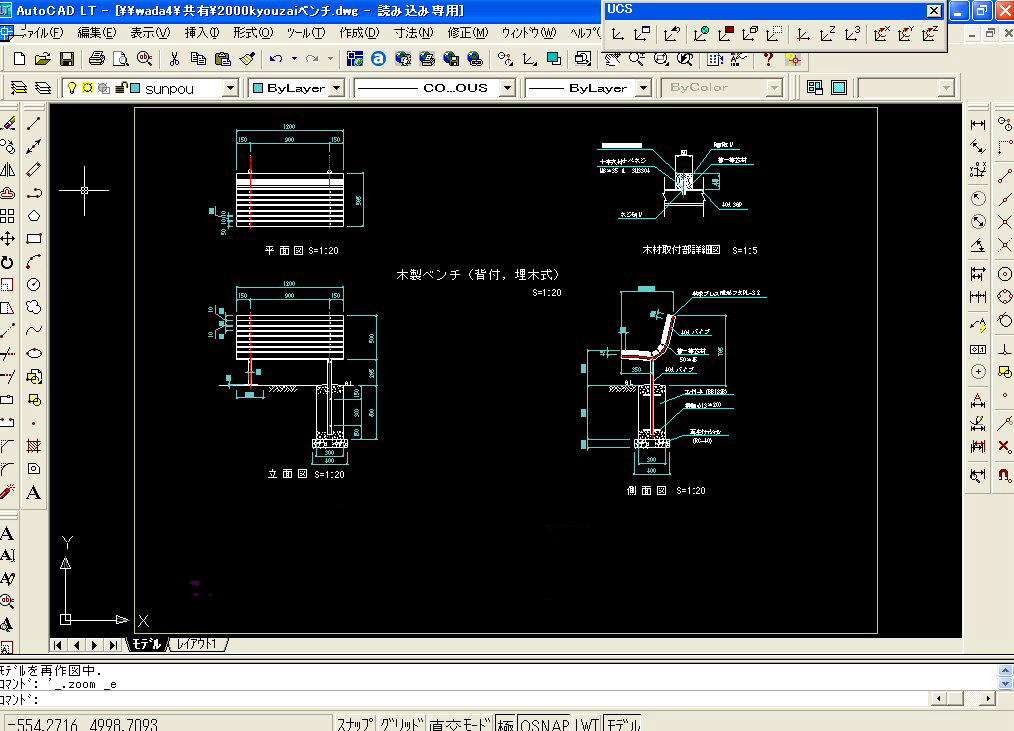Select the モデル tab below the drawing

pos(147,644)
